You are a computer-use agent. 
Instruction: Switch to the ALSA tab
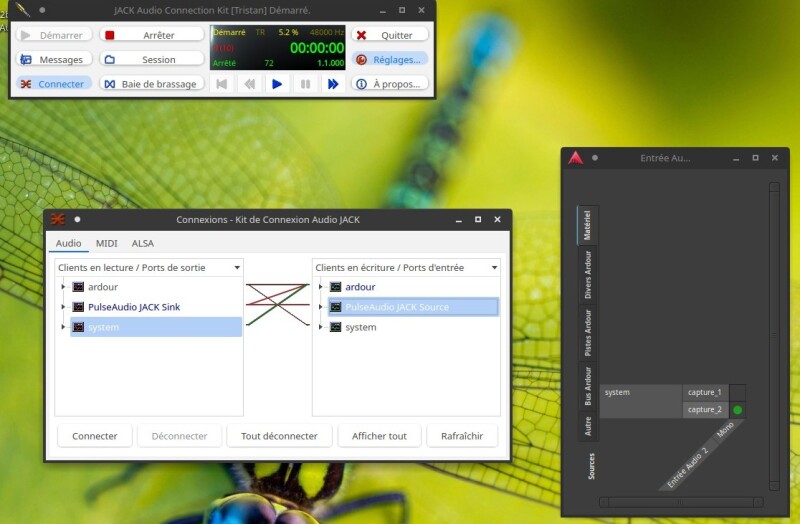(x=142, y=243)
